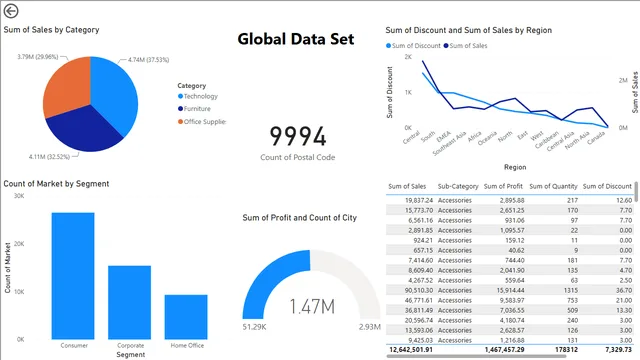Viewport: 640px width, 360px height.
Task: Click the 1315 quantity cell
Action: pyautogui.click(x=571, y=290)
